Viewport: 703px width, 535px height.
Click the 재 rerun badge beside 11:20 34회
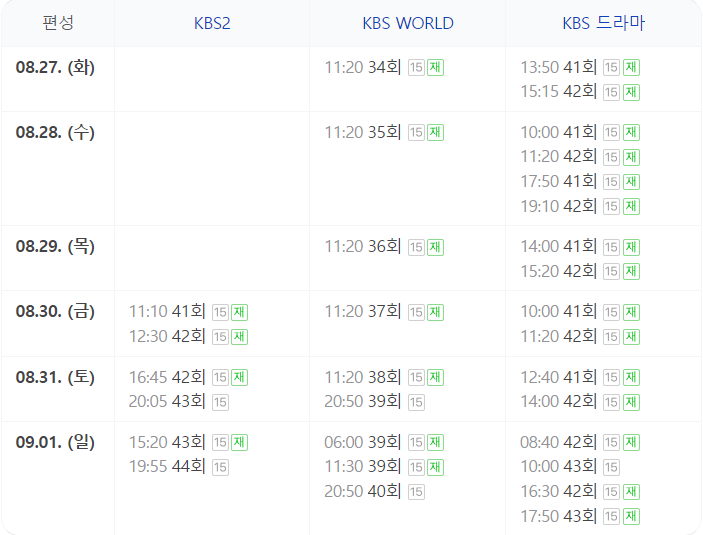[x=435, y=68]
